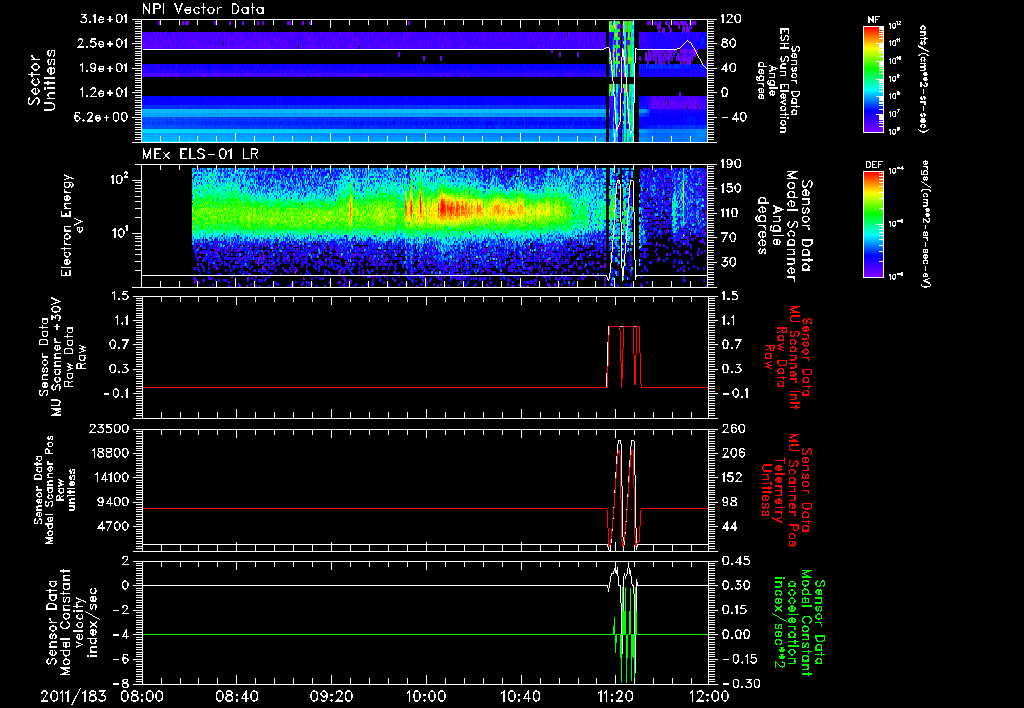1024x708 pixels.
Task: Click the 152 telemetry tick value
Action: (x=731, y=477)
